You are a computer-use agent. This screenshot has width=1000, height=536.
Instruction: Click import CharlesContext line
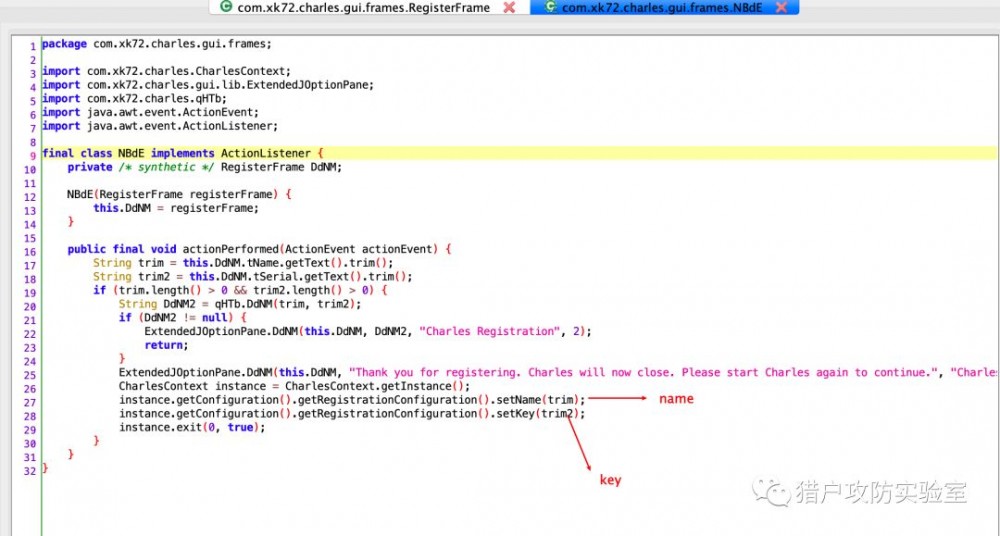(166, 71)
